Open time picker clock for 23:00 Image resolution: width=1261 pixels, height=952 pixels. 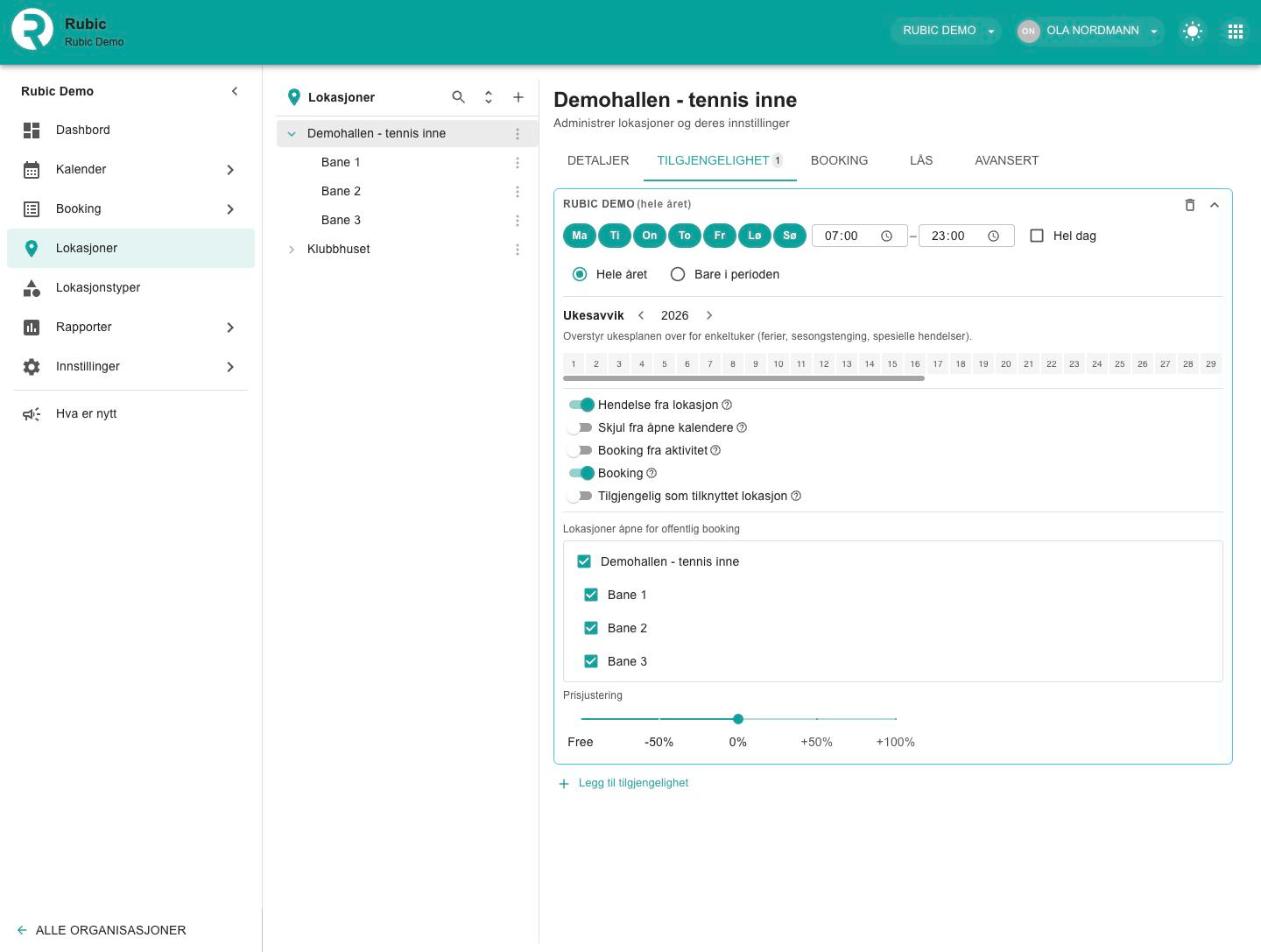pyautogui.click(x=993, y=236)
